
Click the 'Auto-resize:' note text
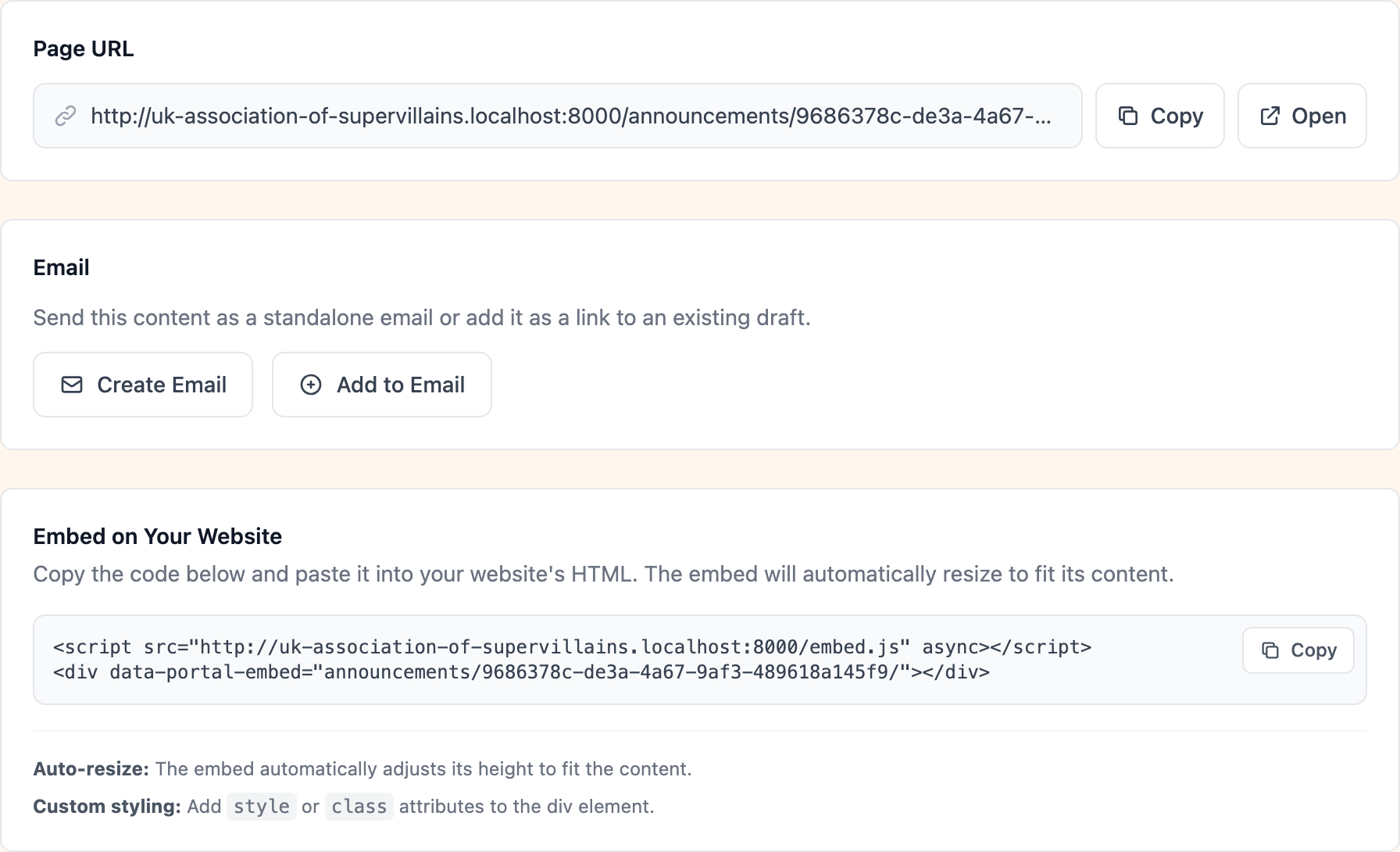tap(91, 769)
